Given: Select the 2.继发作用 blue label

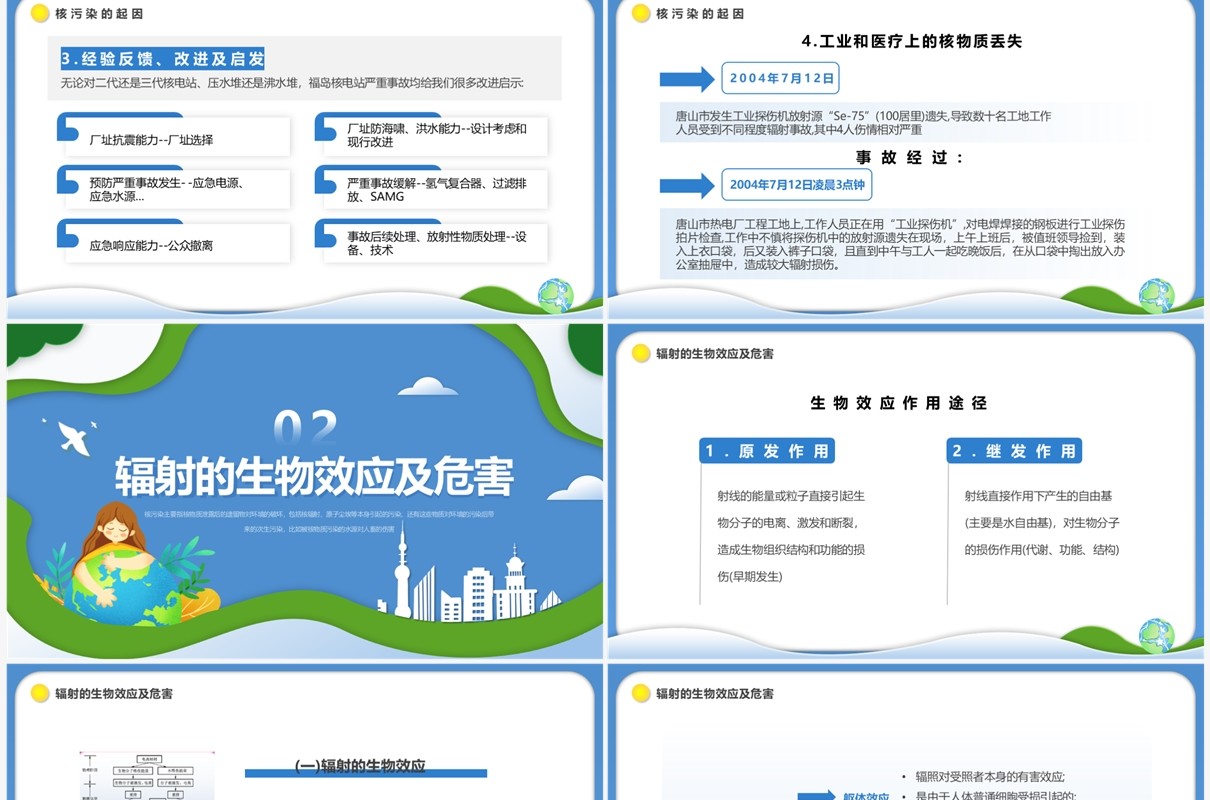Looking at the screenshot, I should tap(1014, 451).
